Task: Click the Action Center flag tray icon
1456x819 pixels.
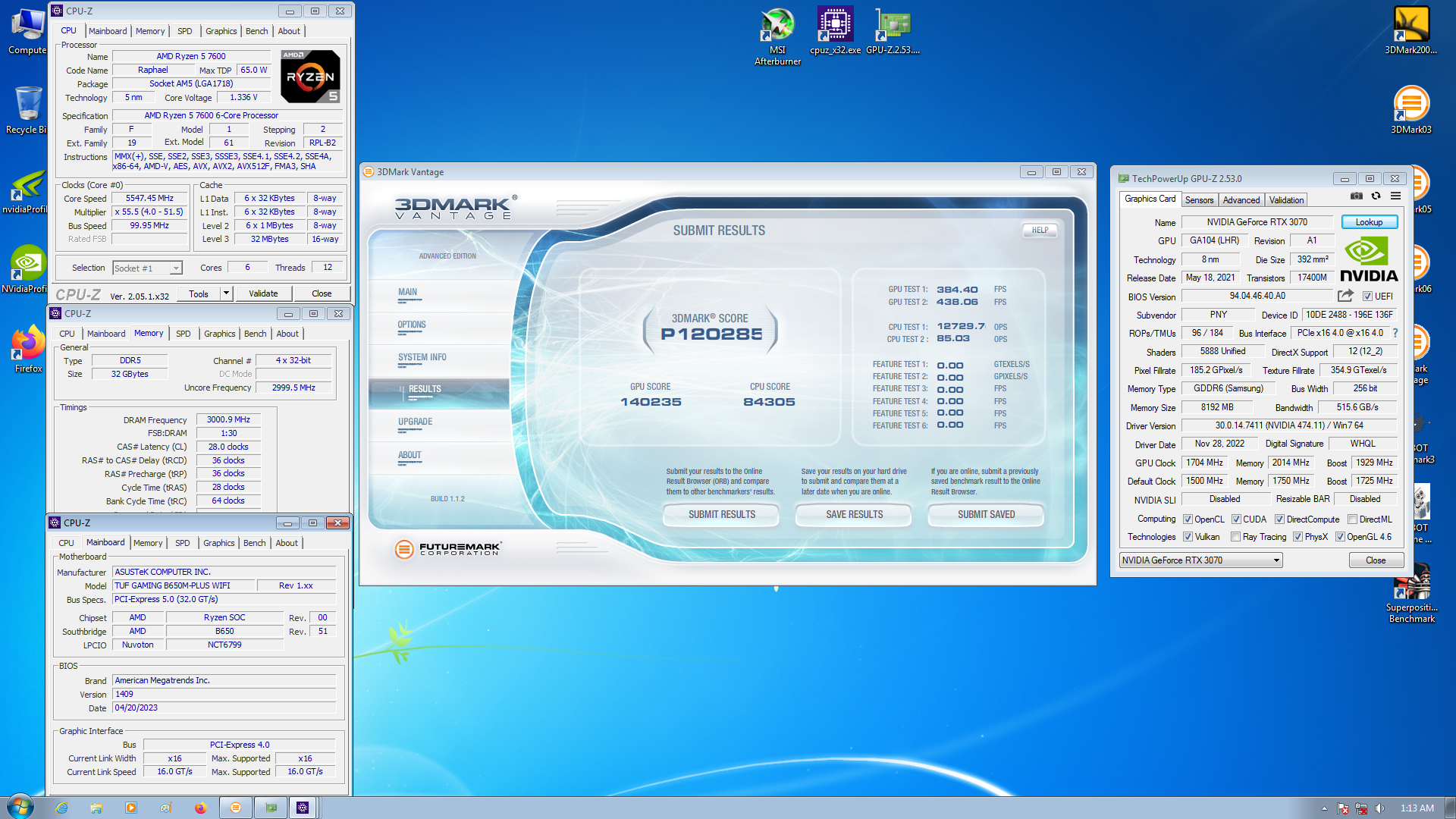Action: pos(1342,808)
